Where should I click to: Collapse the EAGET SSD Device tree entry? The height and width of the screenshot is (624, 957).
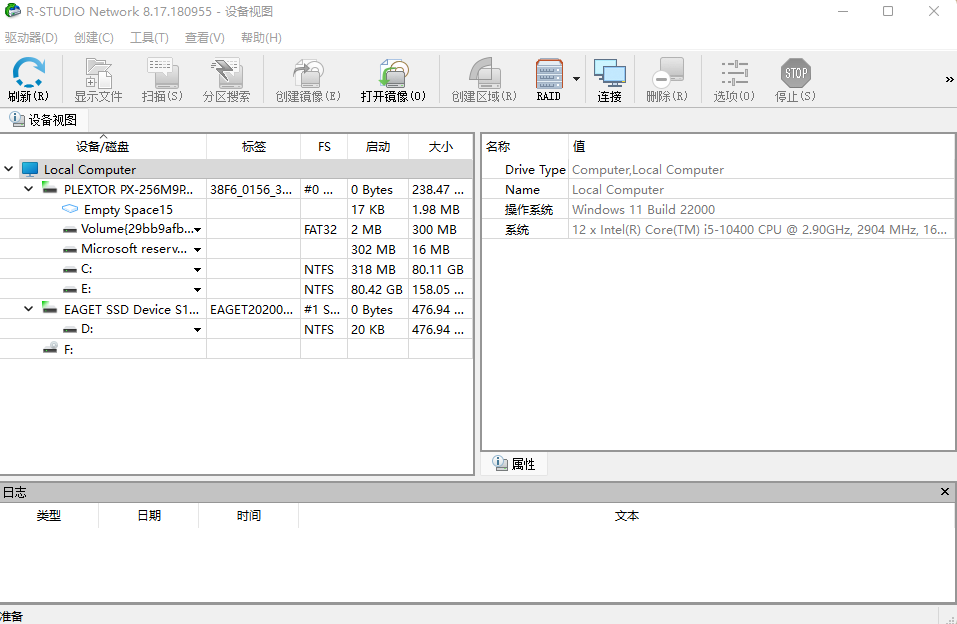(28, 309)
